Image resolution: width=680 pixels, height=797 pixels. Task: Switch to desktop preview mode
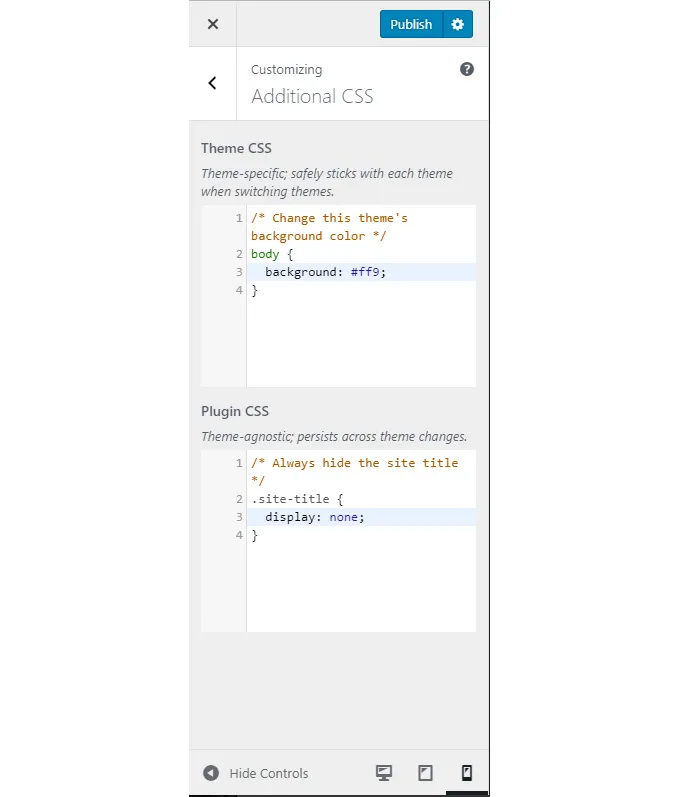point(383,773)
